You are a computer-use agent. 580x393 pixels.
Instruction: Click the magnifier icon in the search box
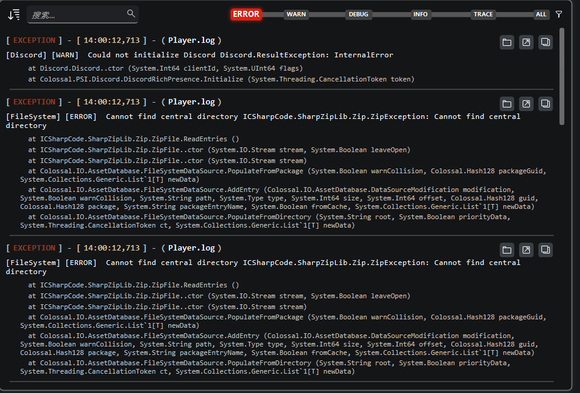pyautogui.click(x=131, y=14)
